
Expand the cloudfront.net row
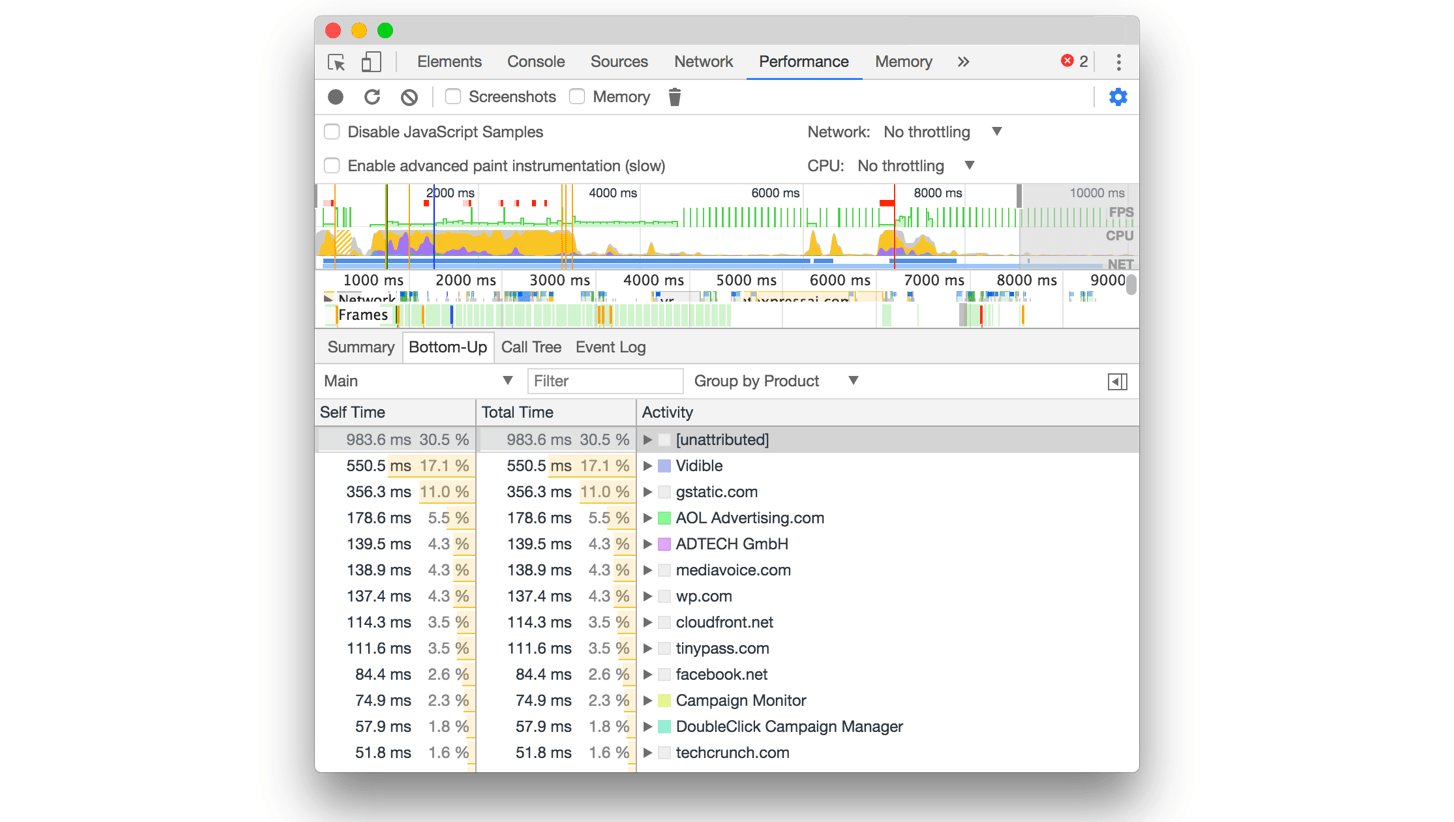(x=648, y=622)
